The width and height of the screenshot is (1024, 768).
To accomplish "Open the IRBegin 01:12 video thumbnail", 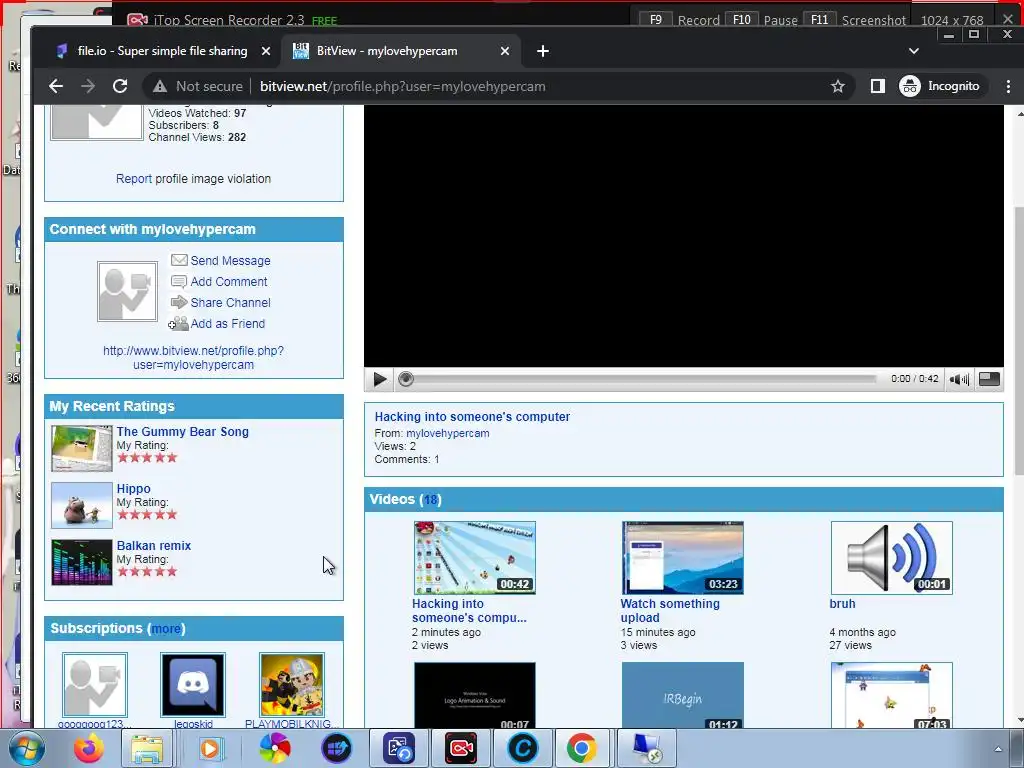I will click(682, 695).
